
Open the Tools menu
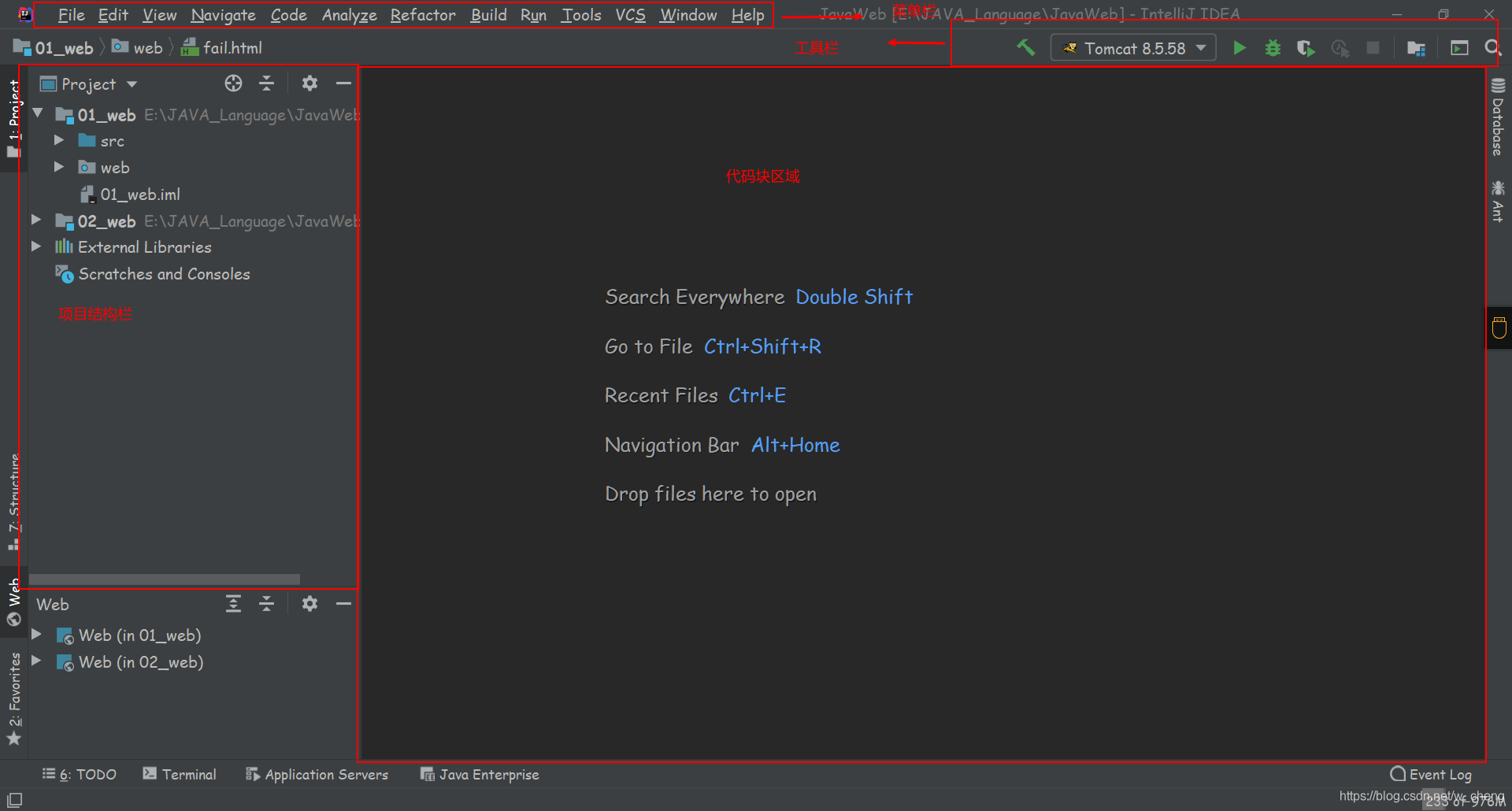point(581,15)
